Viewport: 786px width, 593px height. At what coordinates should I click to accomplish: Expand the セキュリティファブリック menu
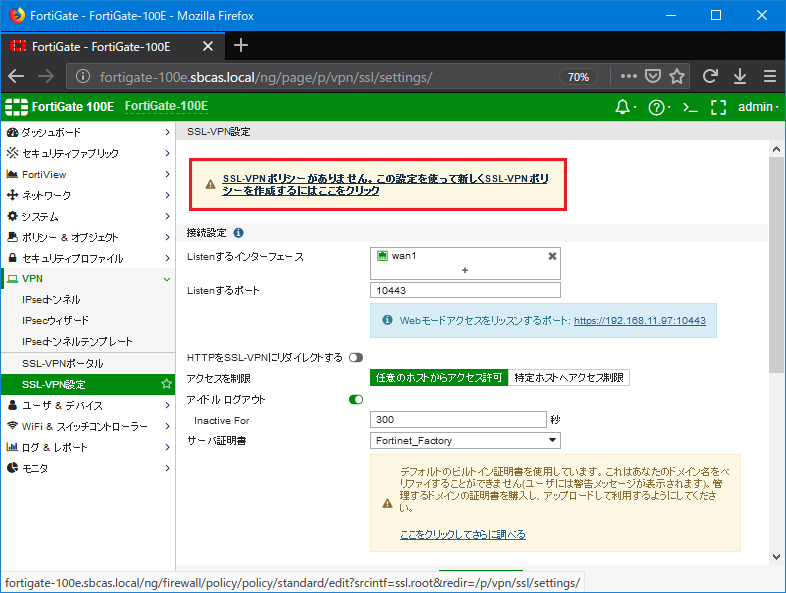(x=88, y=153)
